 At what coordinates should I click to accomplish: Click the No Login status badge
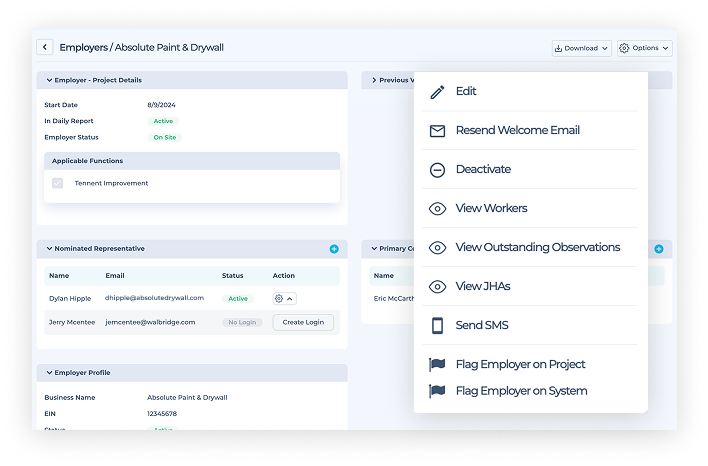(242, 322)
